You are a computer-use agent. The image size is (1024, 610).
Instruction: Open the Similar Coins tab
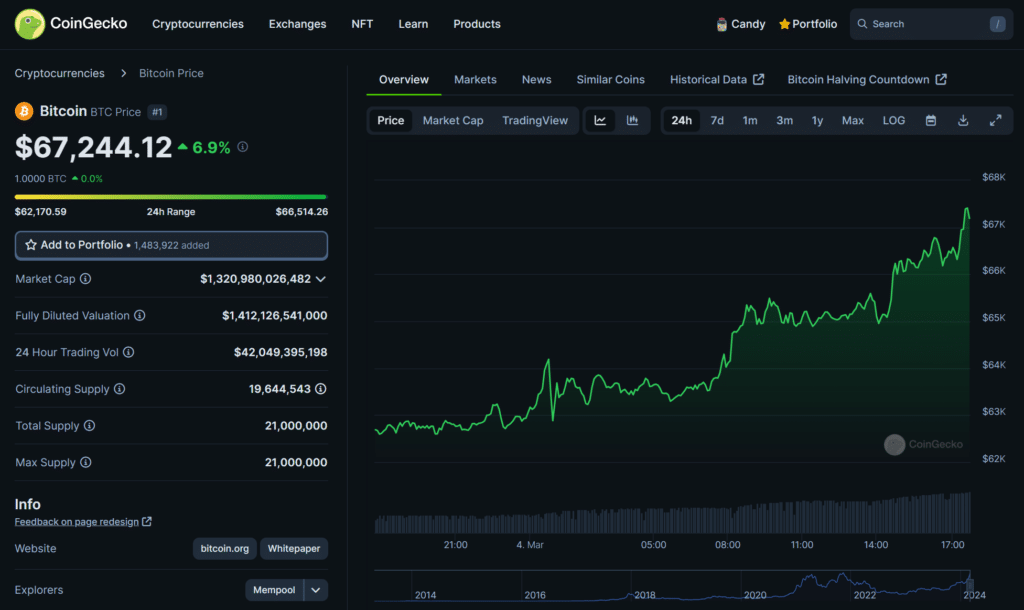pyautogui.click(x=610, y=80)
